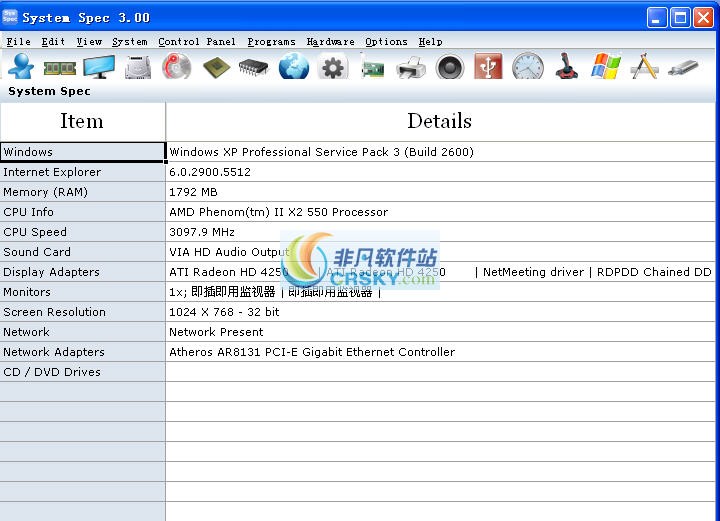Open the clock time icon
The height and width of the screenshot is (521, 720).
[x=528, y=67]
